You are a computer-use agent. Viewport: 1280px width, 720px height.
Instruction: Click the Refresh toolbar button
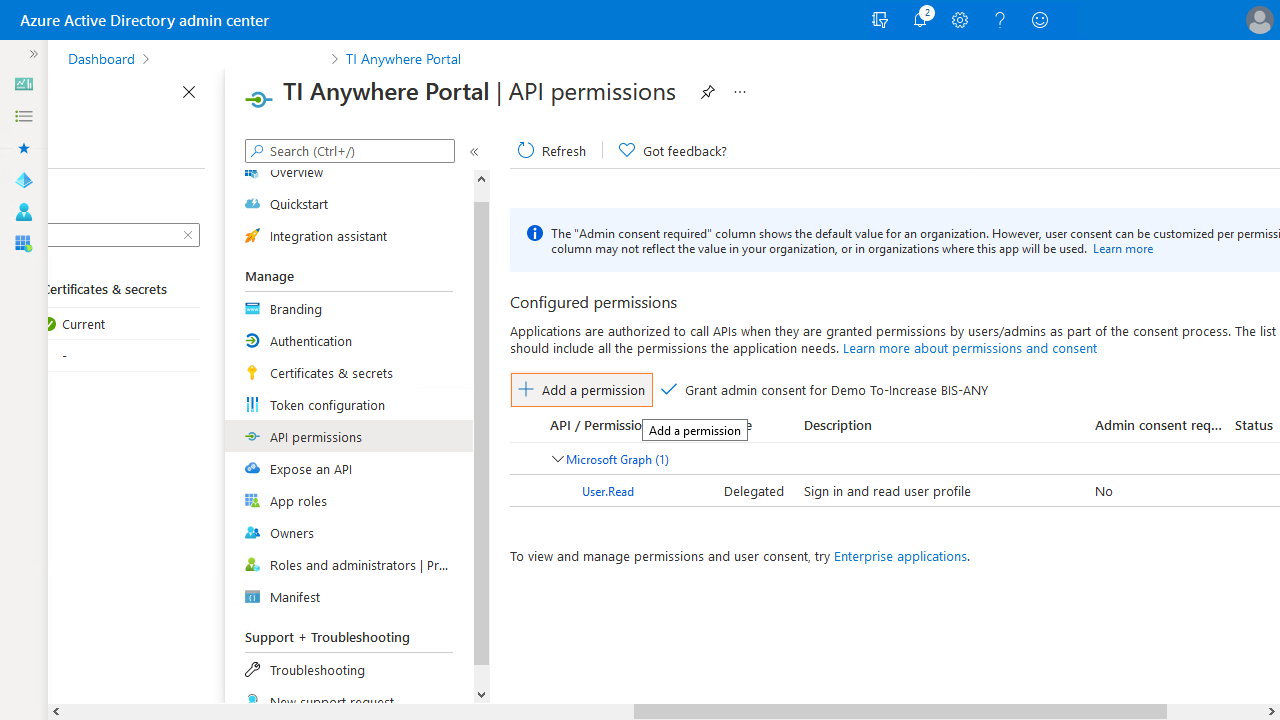552,151
